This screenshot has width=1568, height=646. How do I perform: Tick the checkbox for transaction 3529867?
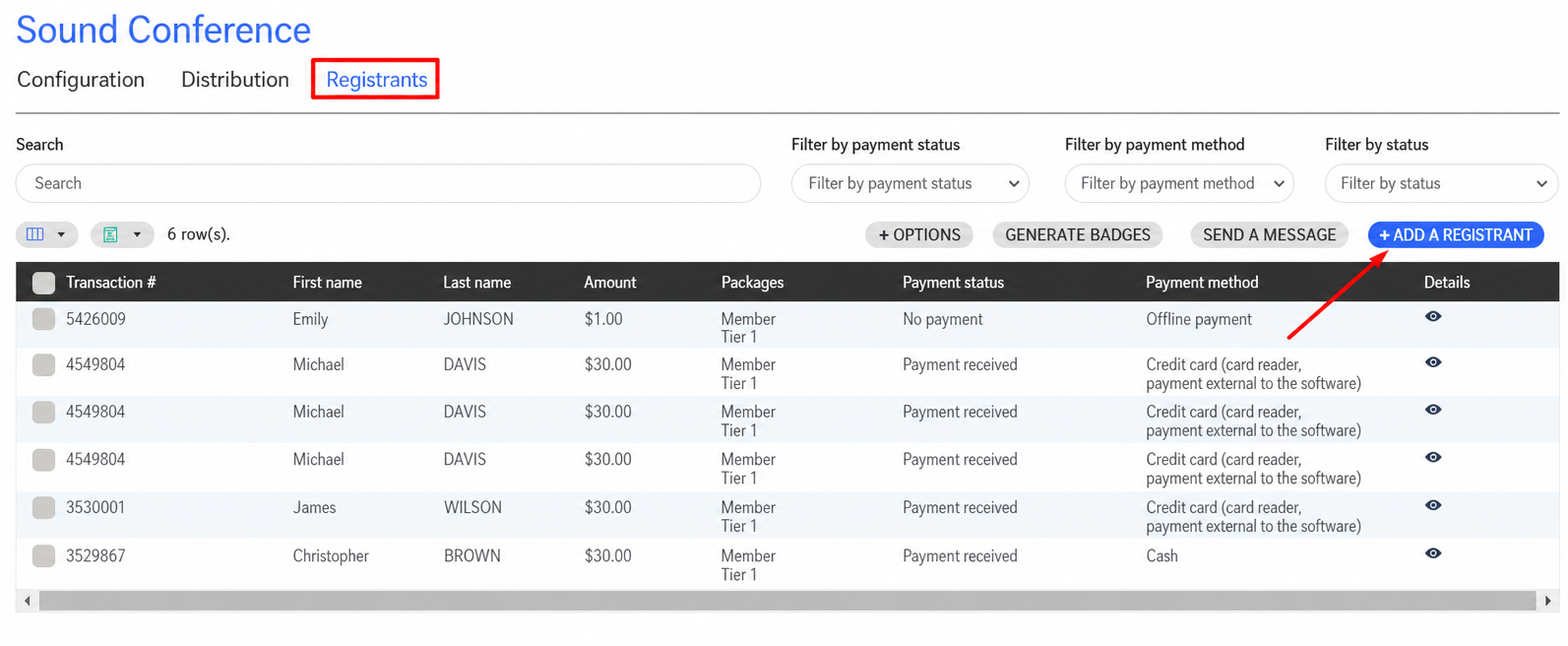tap(43, 555)
